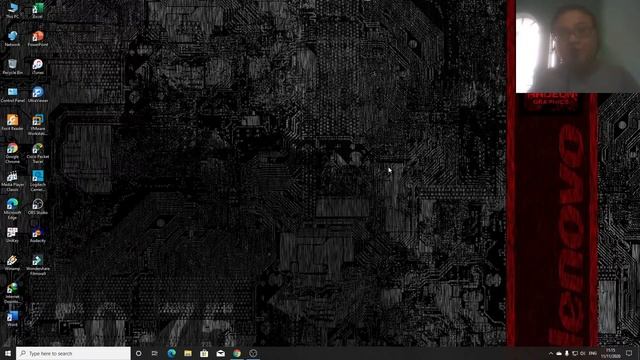Switch to Chrome on the taskbar
The height and width of the screenshot is (360, 640).
(237, 353)
